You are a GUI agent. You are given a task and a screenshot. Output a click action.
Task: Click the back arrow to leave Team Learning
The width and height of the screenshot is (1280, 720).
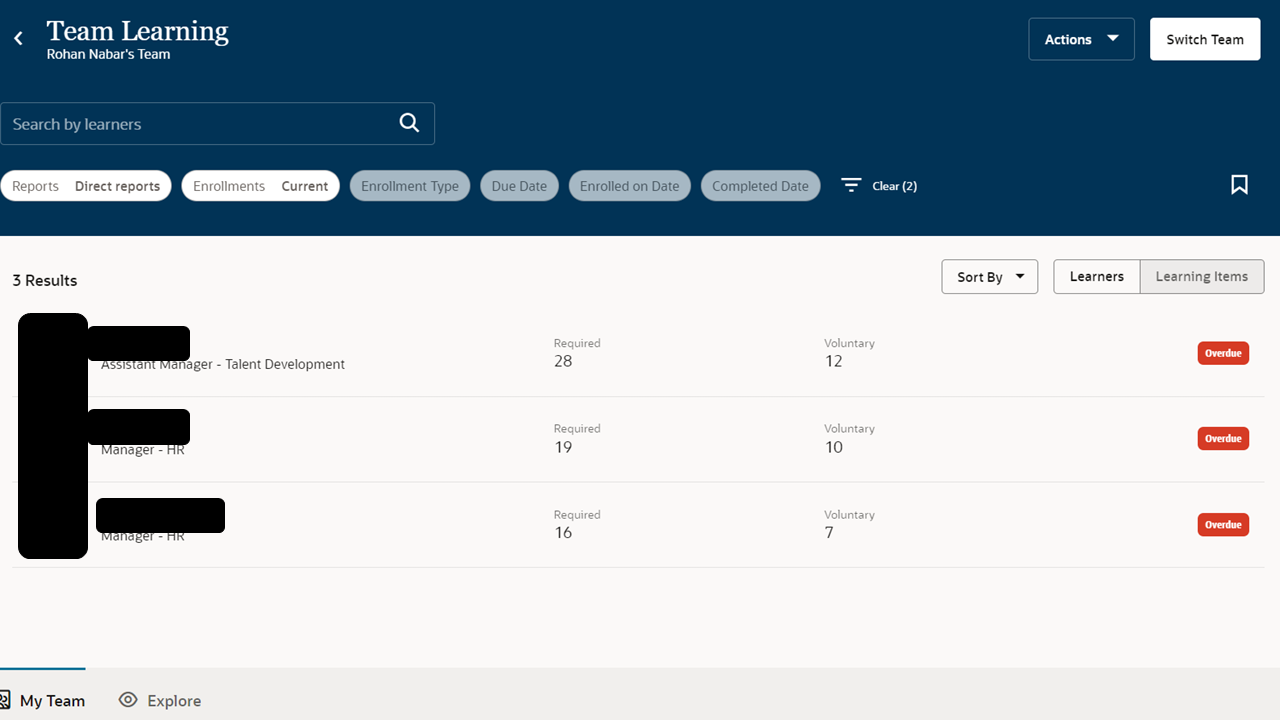pyautogui.click(x=18, y=38)
